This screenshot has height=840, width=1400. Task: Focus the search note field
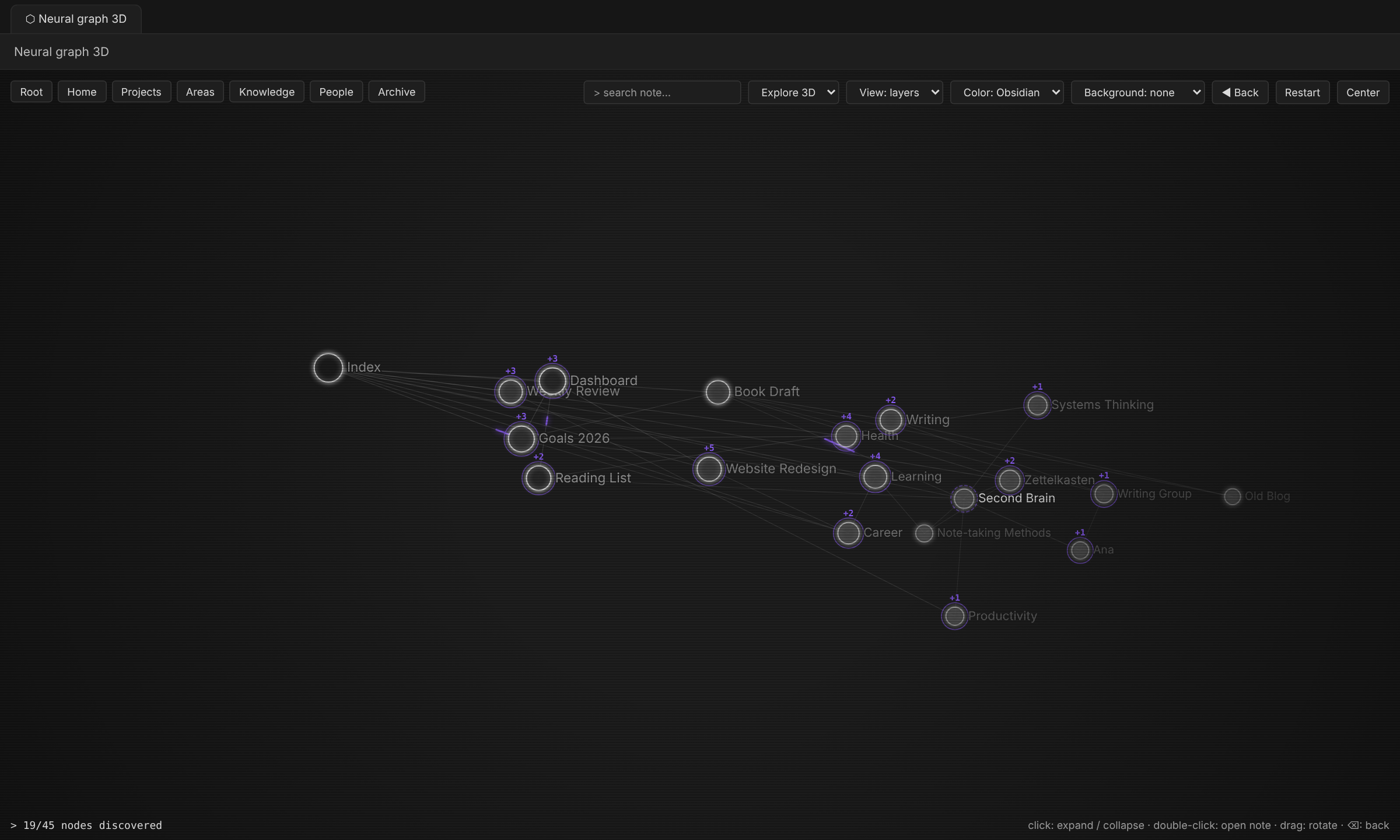click(x=662, y=92)
